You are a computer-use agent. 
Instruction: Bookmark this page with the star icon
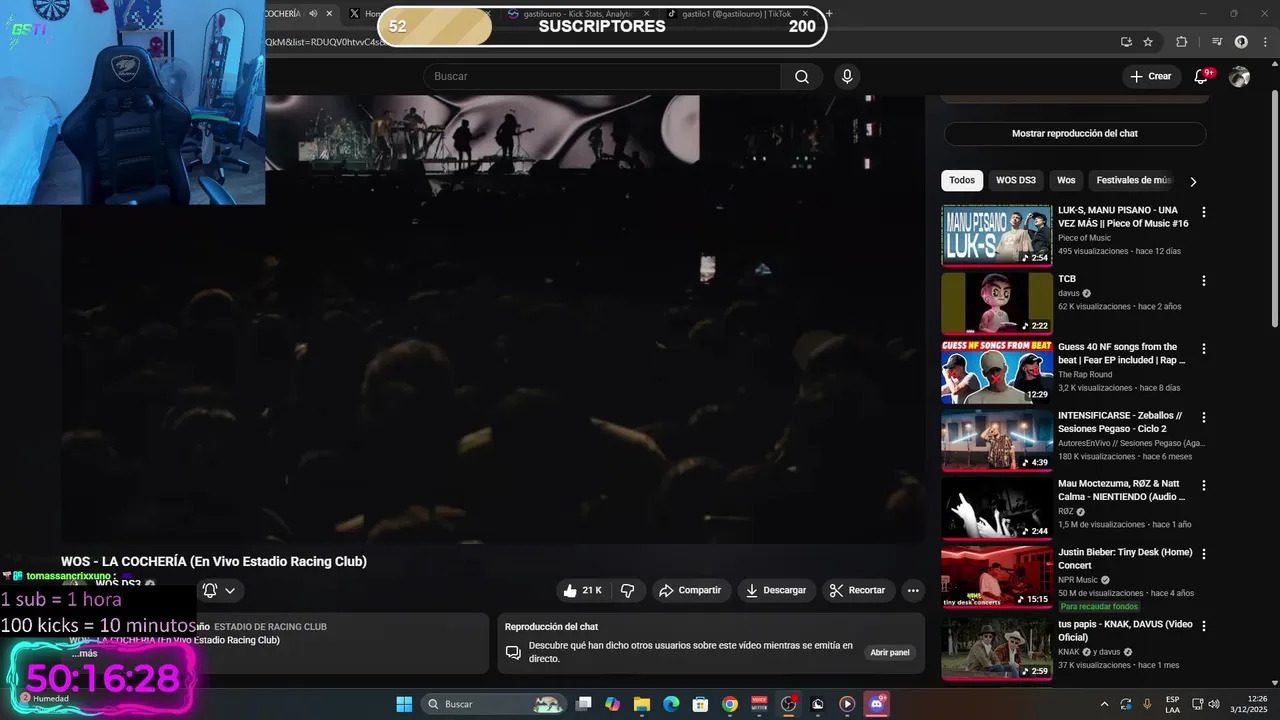point(1148,42)
